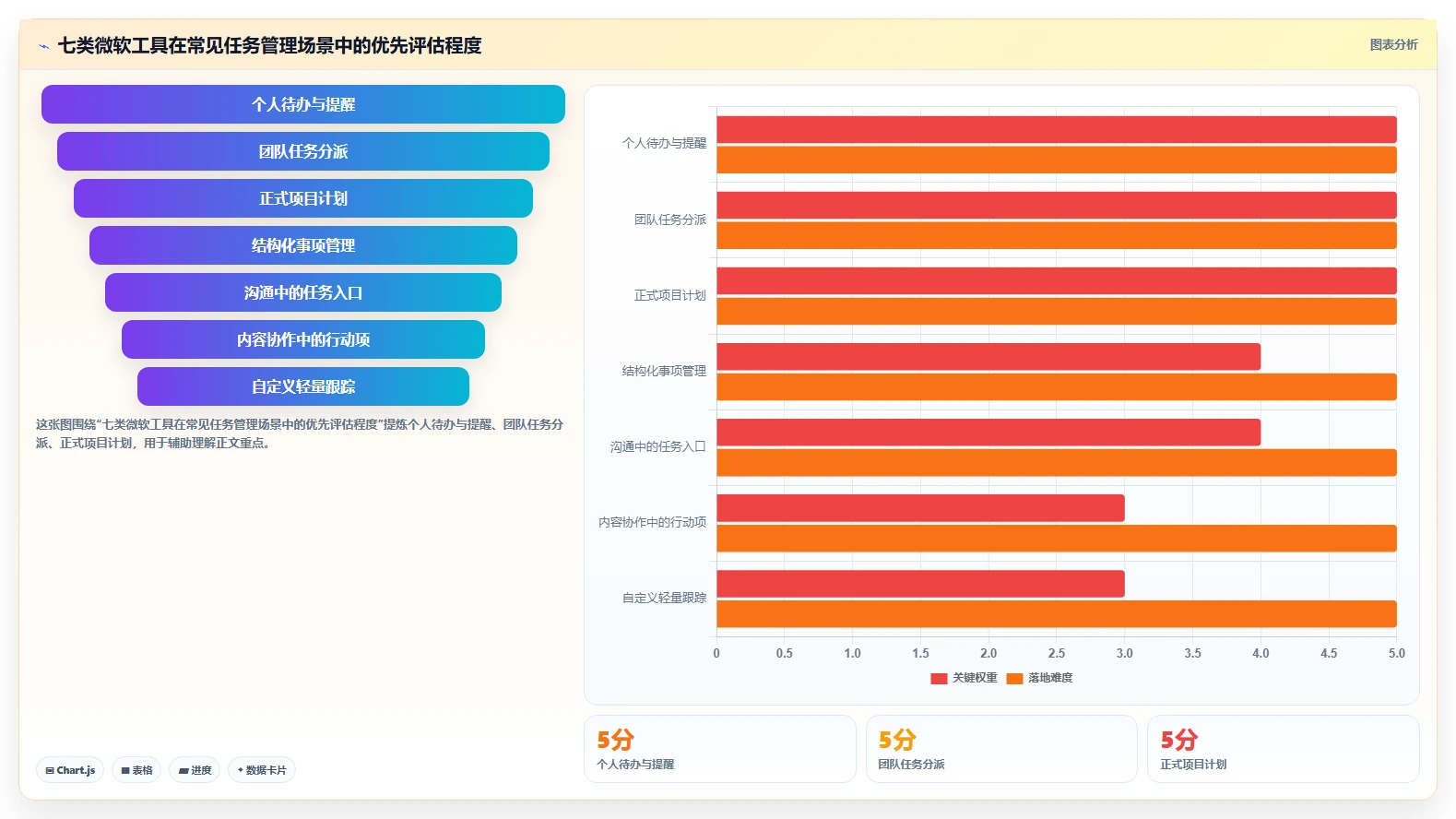Click the orange 落地难度 bar for 个人待办与提醒
The width and height of the screenshot is (1456, 819).
click(x=1057, y=160)
